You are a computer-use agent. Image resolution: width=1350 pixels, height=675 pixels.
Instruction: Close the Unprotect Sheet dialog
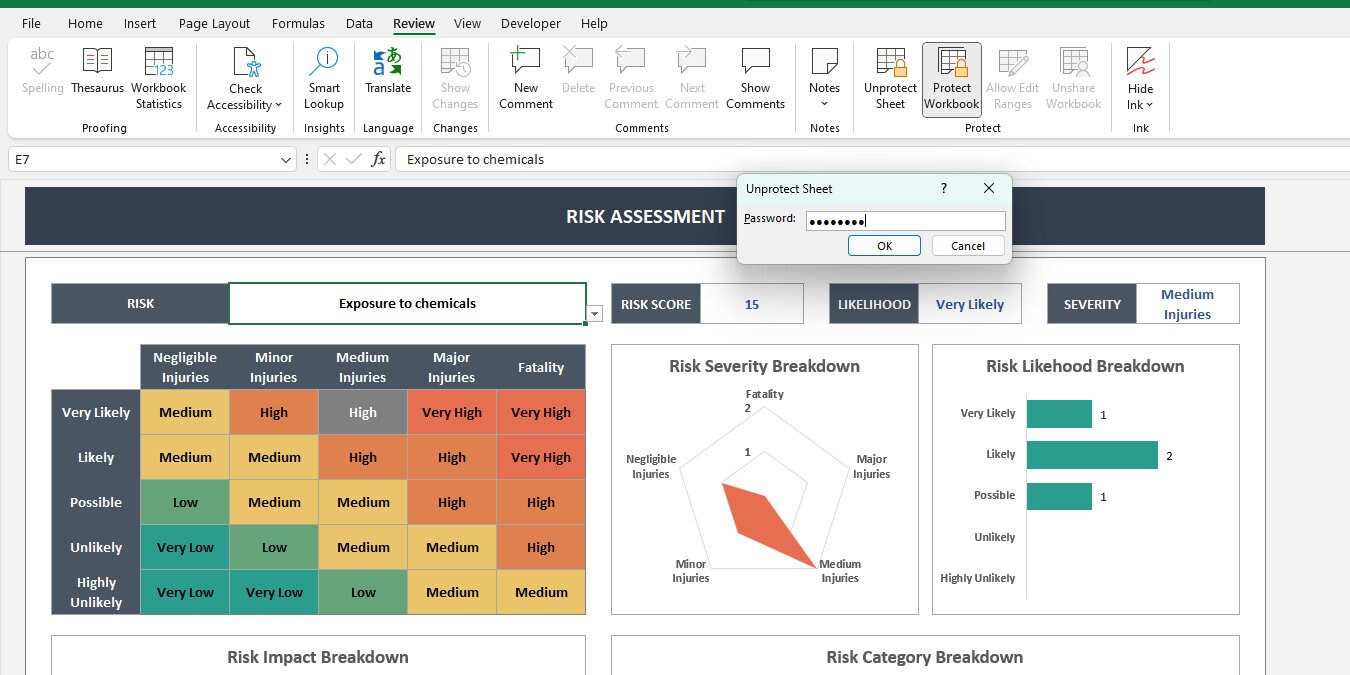tap(989, 188)
